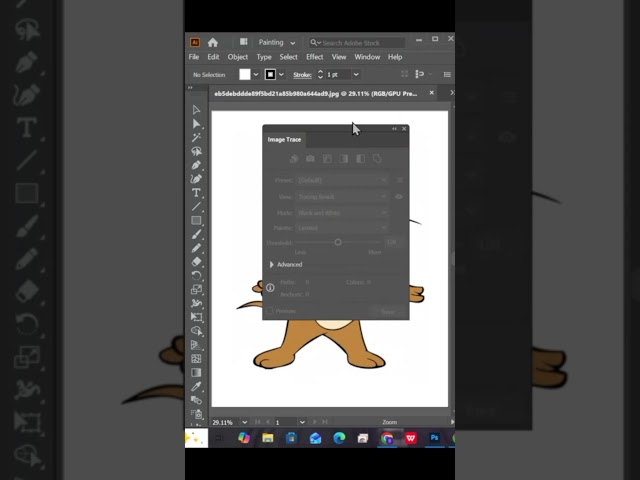The image size is (640, 480).
Task: Select the Curvature tool
Action: coord(196,179)
